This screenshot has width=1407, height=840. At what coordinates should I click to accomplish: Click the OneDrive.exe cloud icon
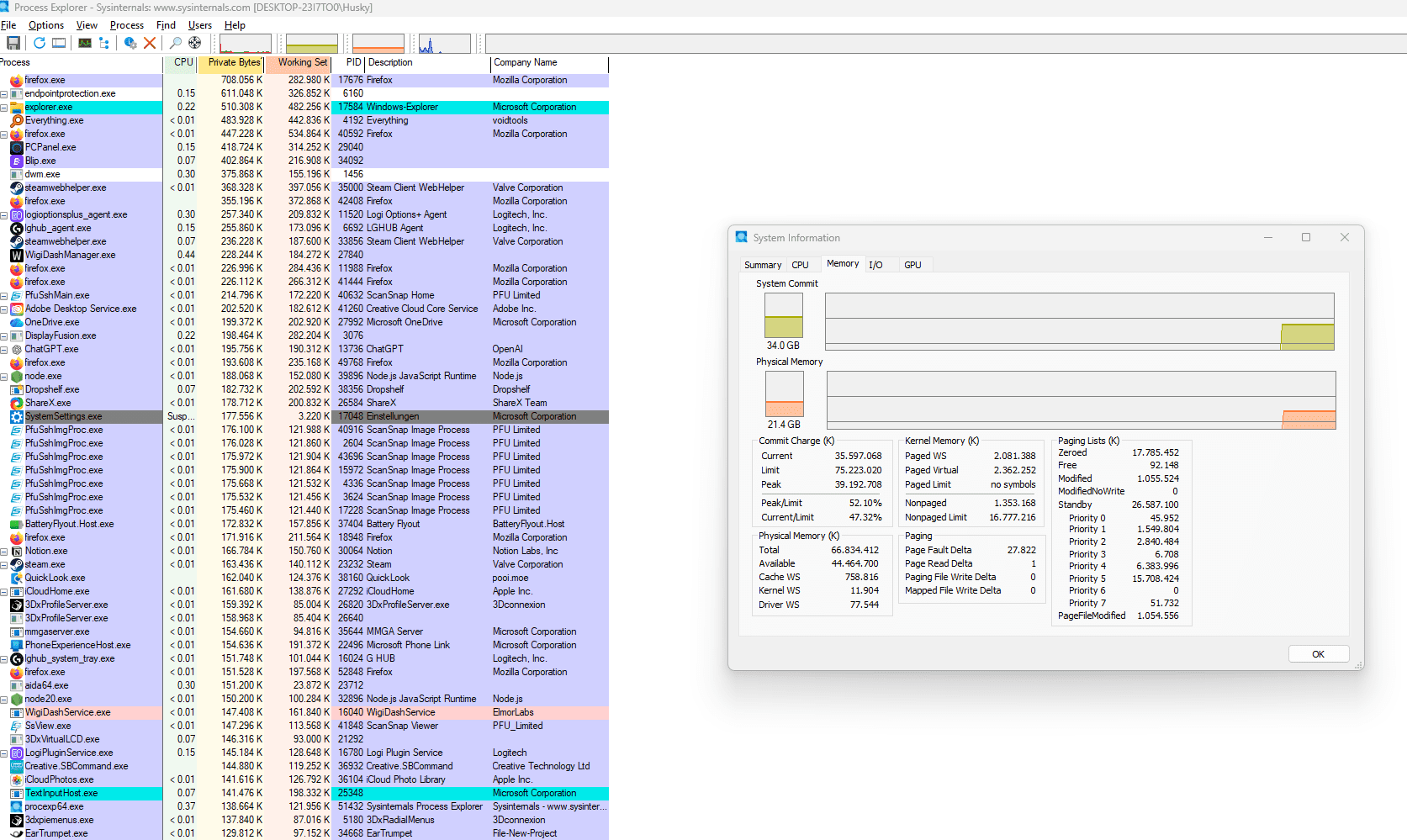tap(17, 322)
